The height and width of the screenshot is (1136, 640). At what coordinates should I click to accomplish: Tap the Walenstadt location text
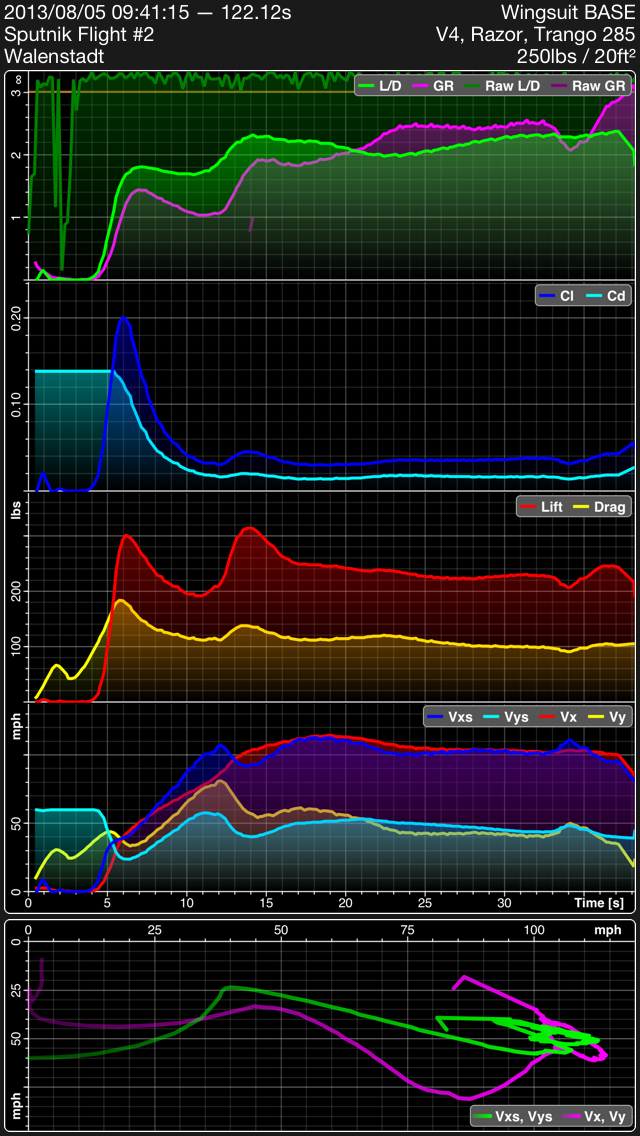tap(55, 57)
